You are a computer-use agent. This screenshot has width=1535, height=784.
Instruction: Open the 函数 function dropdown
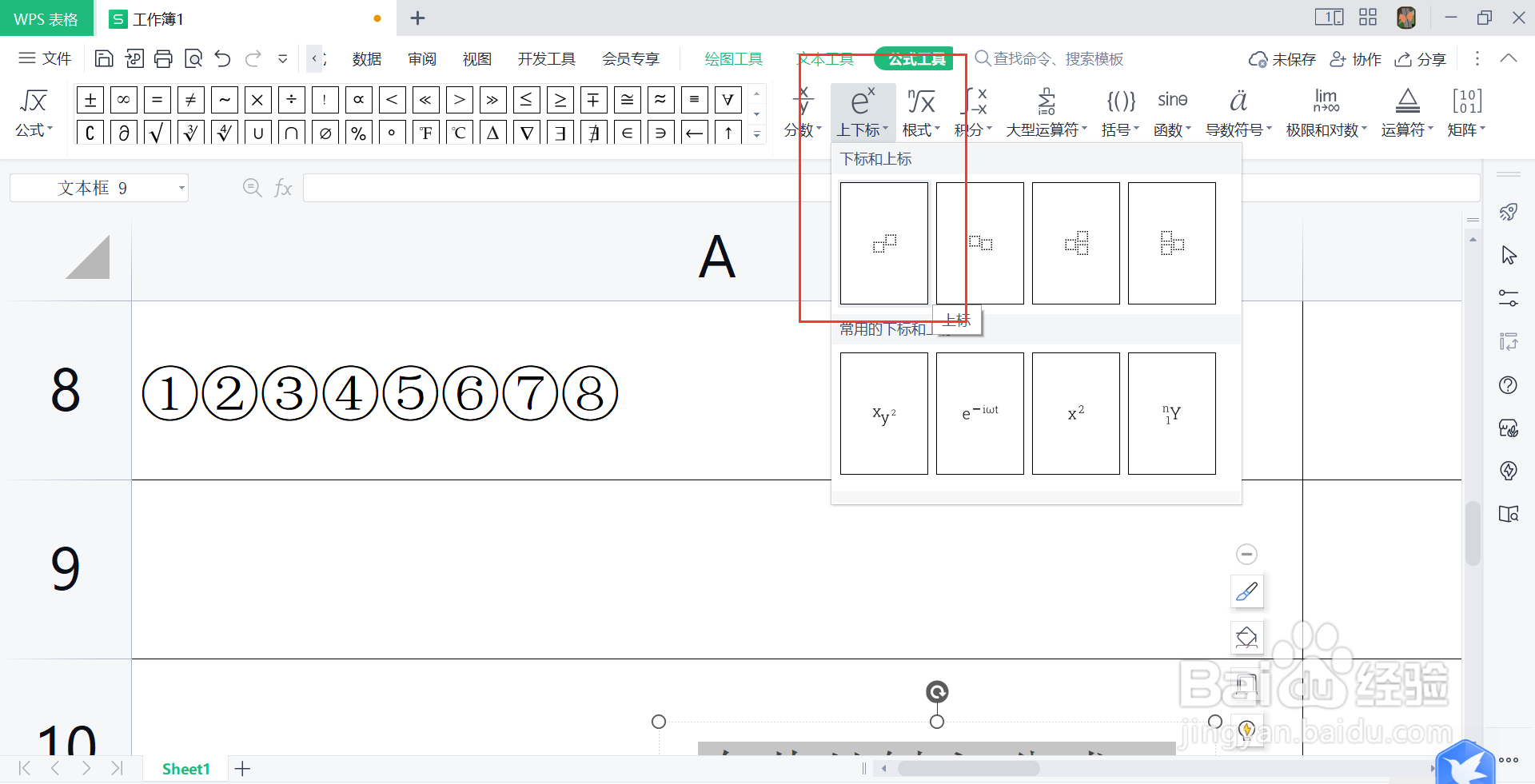1173,112
